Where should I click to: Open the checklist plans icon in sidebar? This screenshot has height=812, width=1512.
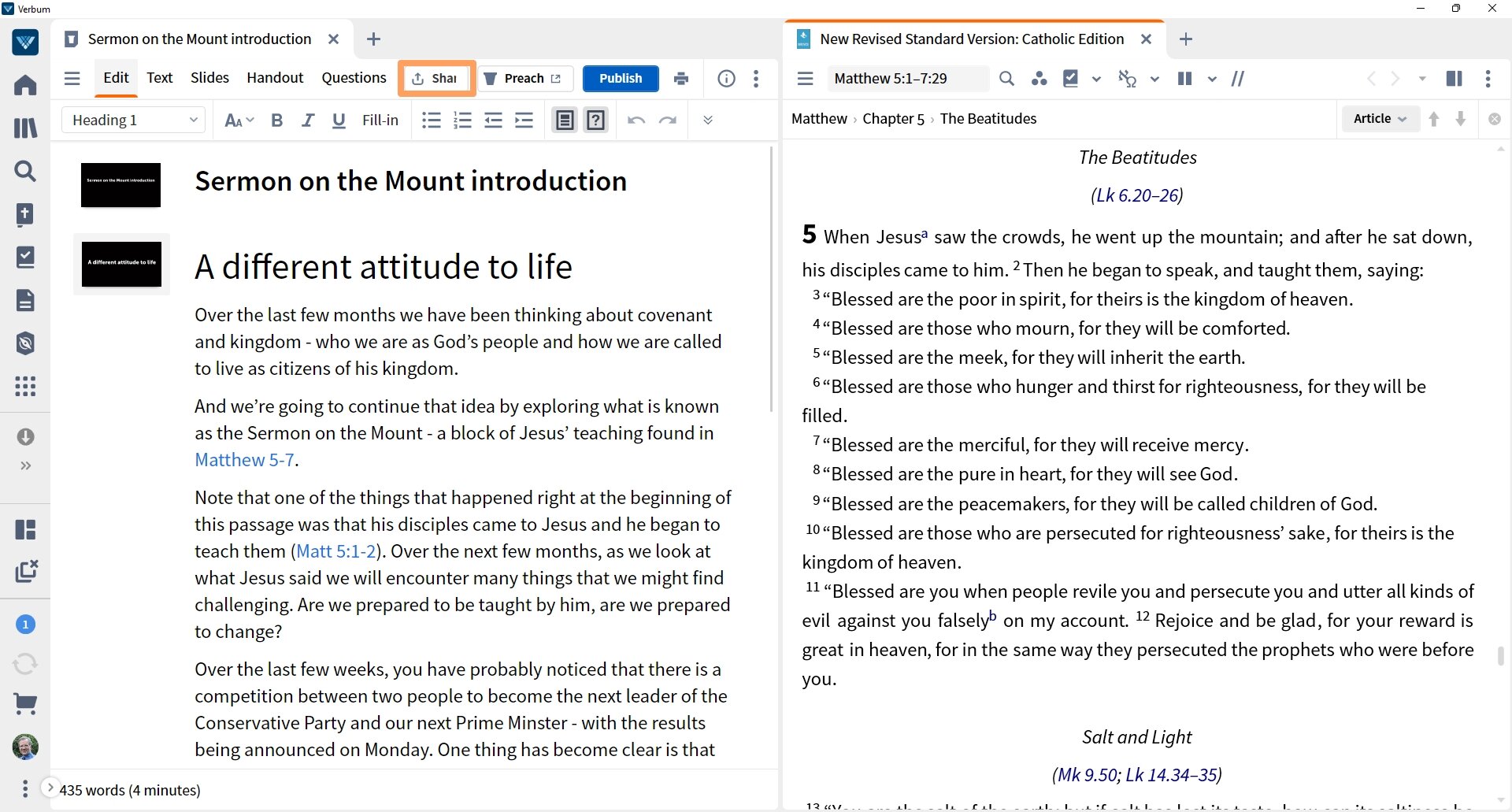click(25, 257)
